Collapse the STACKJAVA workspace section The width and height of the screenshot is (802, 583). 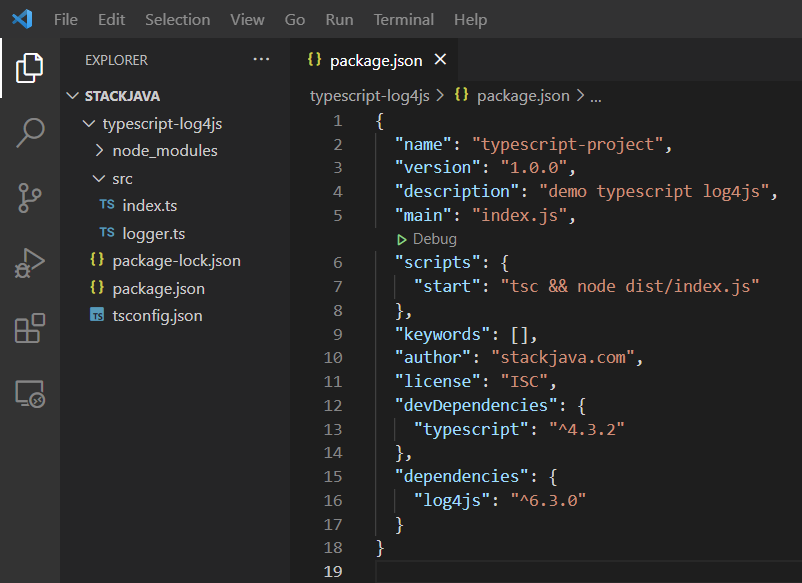click(x=73, y=96)
